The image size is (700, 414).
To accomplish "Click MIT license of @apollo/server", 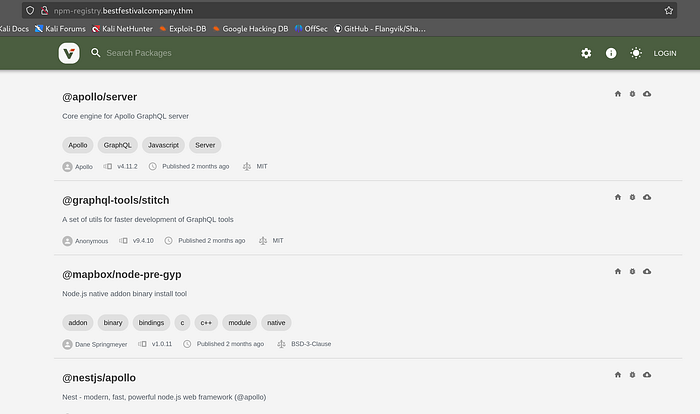I will tap(262, 166).
